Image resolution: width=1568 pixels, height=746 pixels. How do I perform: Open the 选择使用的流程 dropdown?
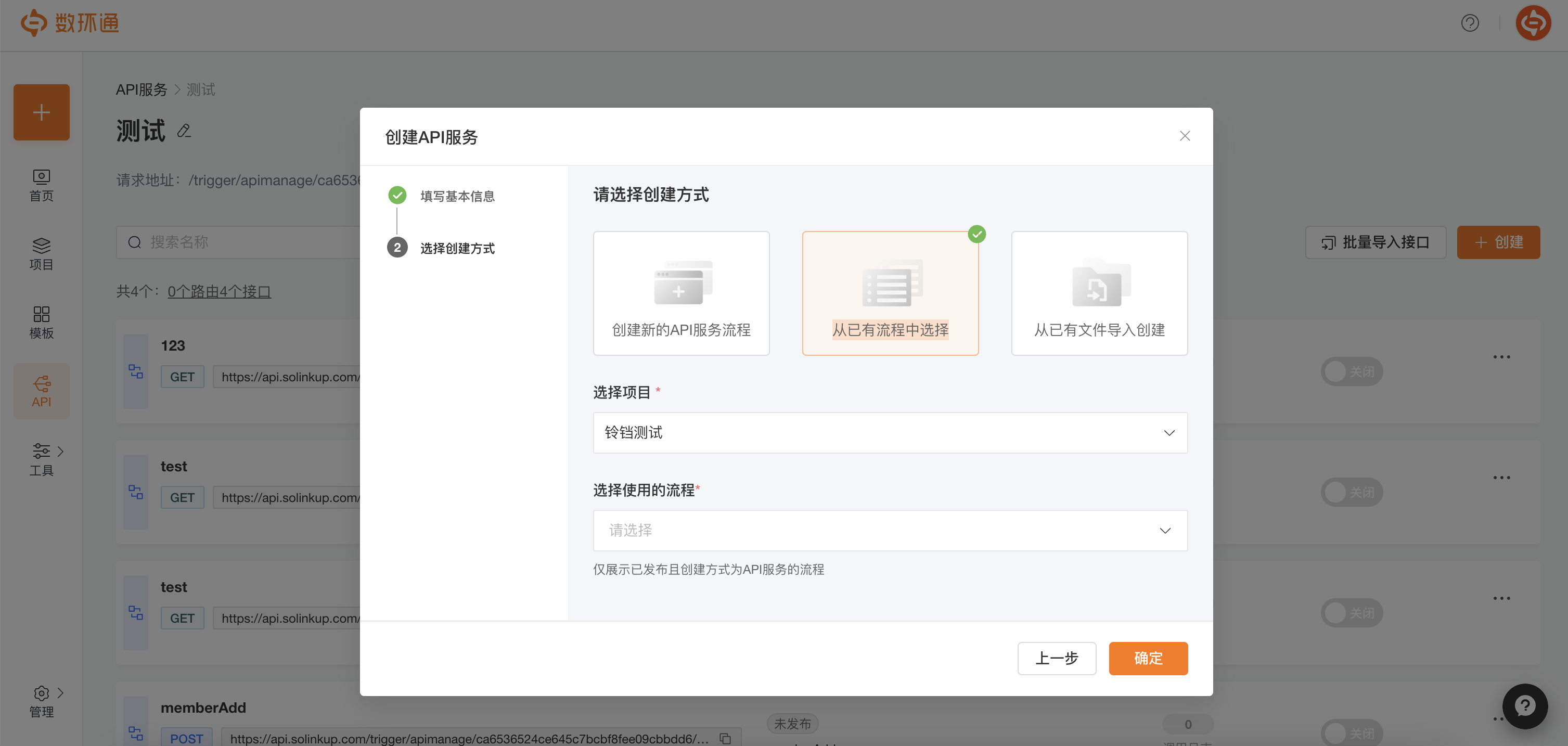click(890, 531)
